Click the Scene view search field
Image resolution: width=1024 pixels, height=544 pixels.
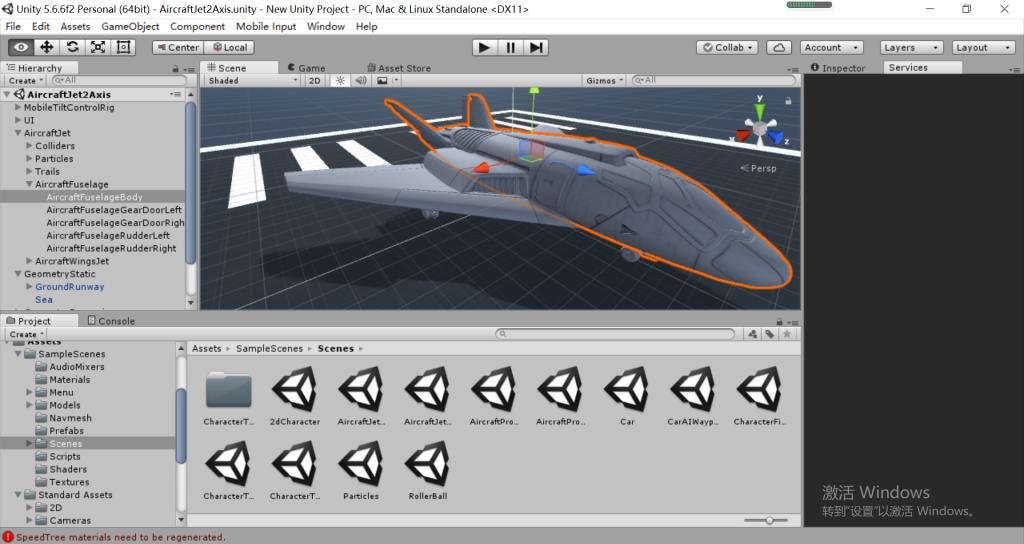click(714, 80)
